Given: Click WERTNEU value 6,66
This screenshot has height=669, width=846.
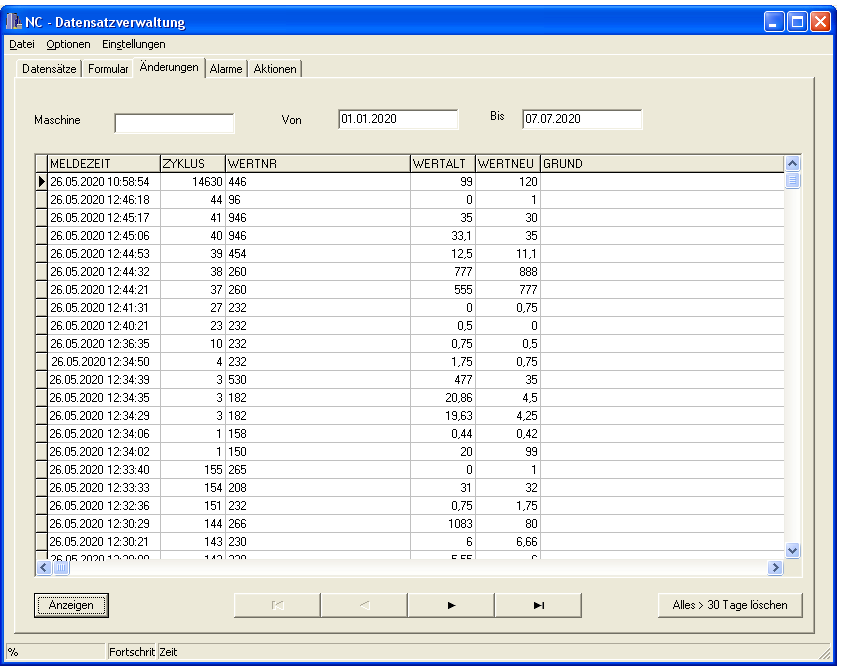Looking at the screenshot, I should coord(508,541).
